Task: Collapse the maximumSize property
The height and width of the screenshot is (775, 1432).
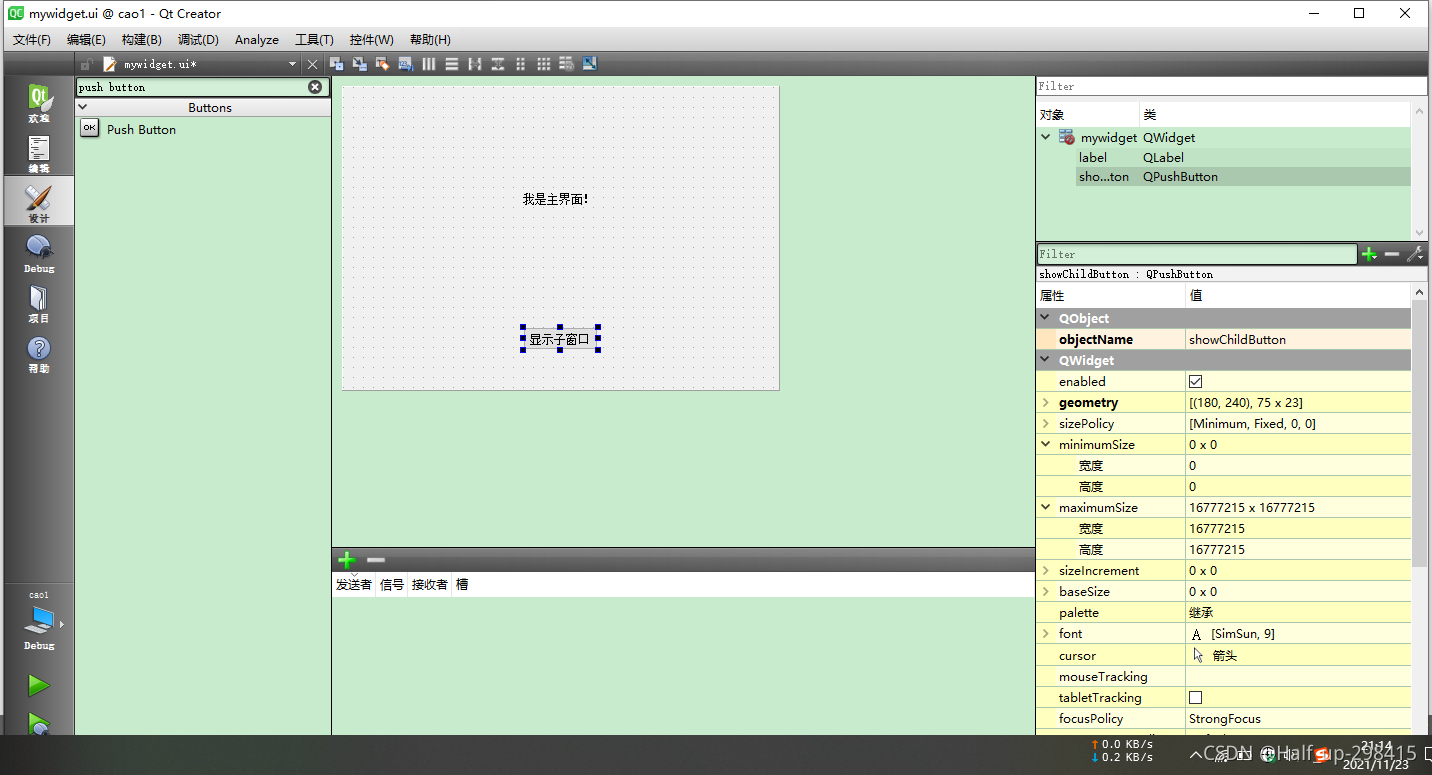Action: point(1046,508)
